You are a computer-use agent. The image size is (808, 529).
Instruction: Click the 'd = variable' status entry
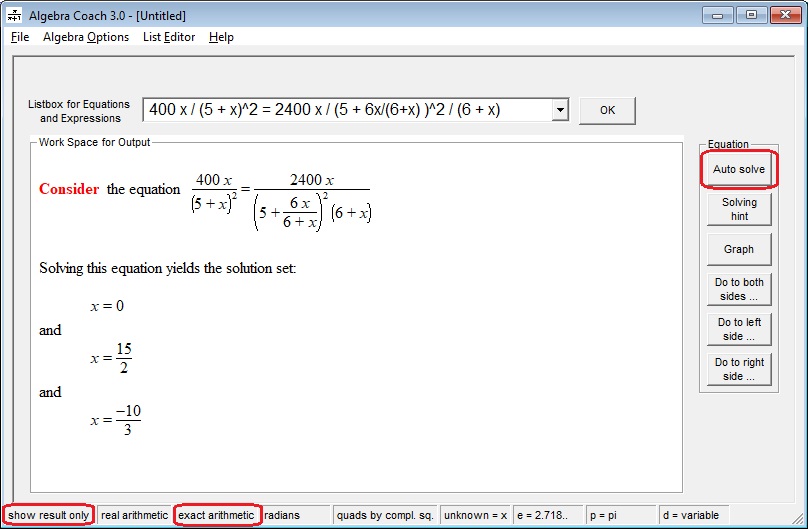(x=695, y=515)
